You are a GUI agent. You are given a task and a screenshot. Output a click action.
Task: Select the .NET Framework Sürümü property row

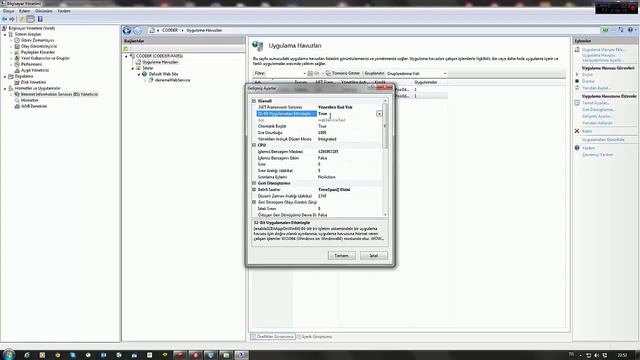tap(318, 107)
